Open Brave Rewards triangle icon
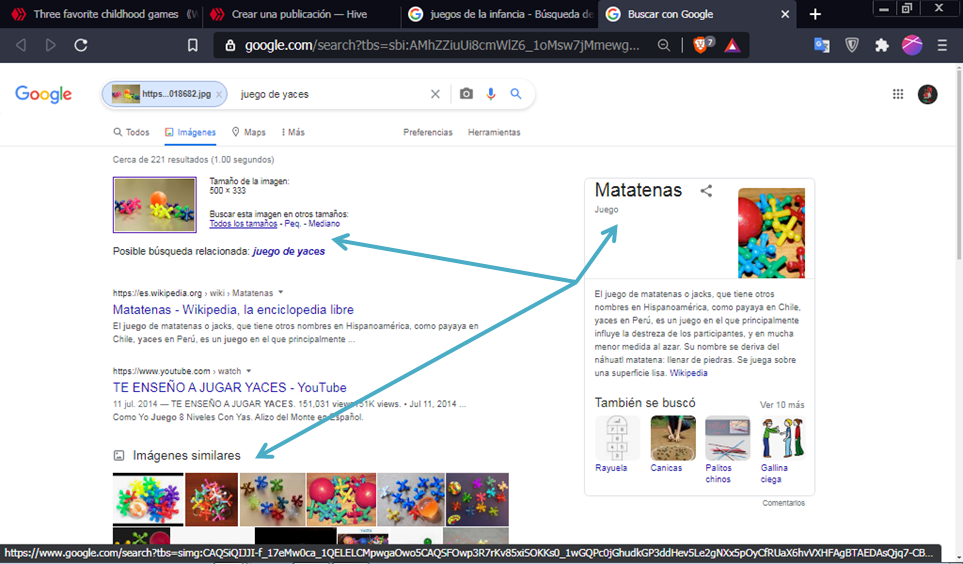 tap(732, 45)
